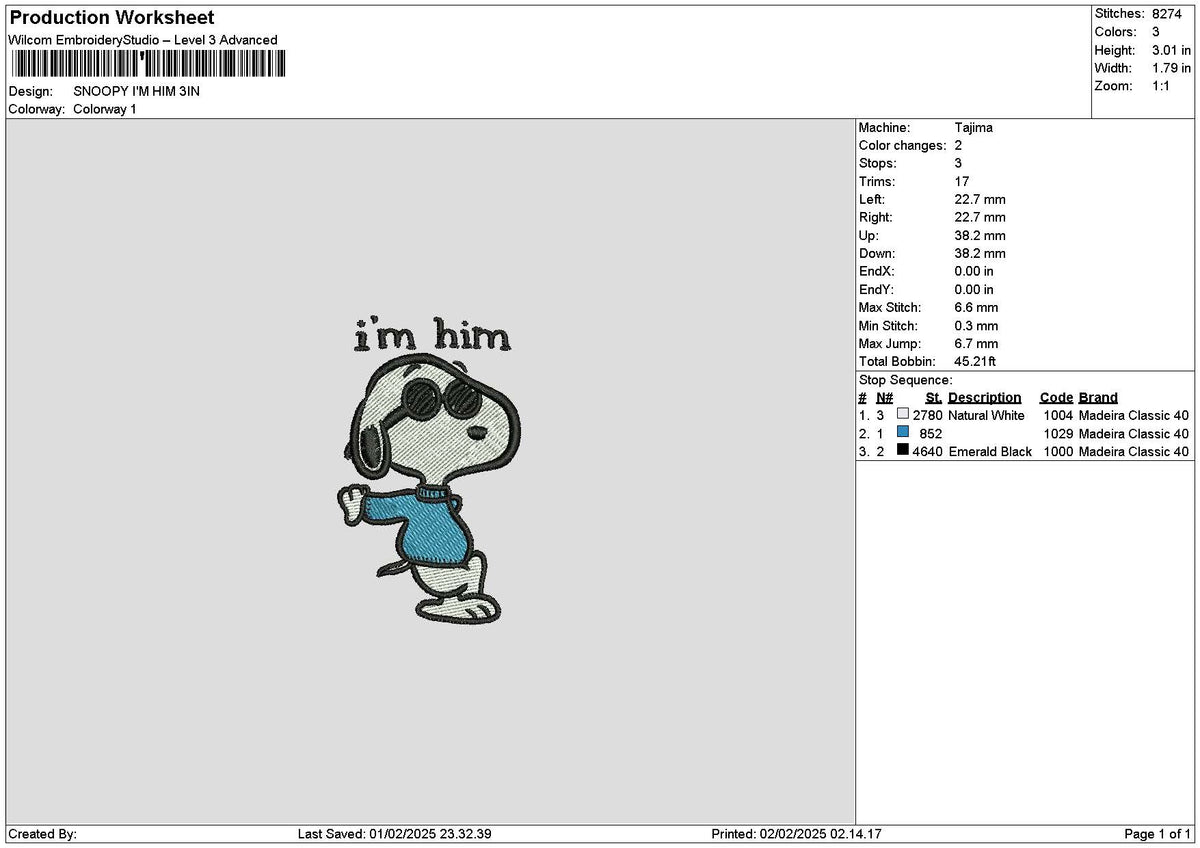Image resolution: width=1200 pixels, height=848 pixels.
Task: Sort by the Code column header
Action: pyautogui.click(x=1056, y=397)
